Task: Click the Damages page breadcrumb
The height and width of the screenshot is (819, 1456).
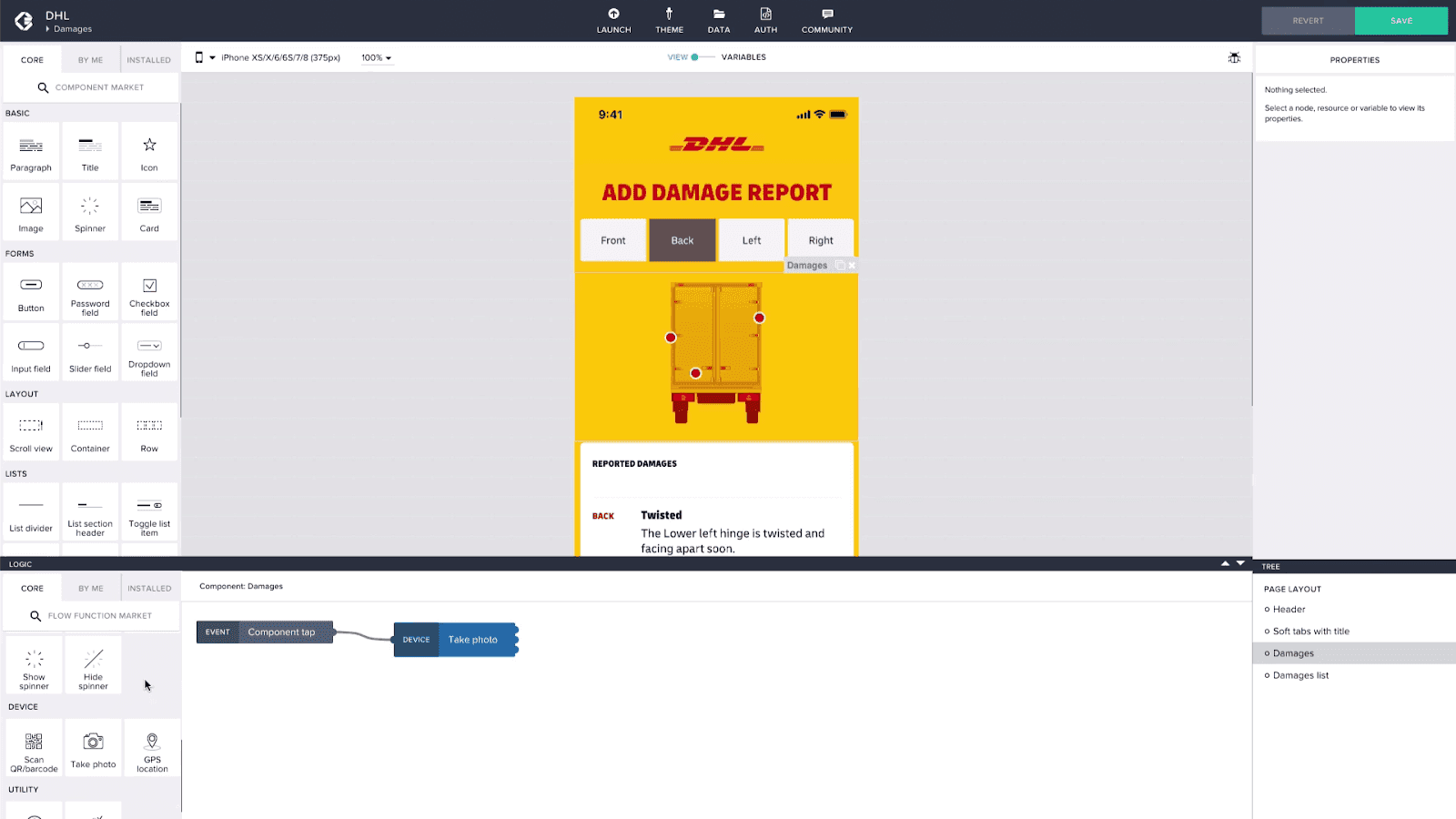Action: 73,29
